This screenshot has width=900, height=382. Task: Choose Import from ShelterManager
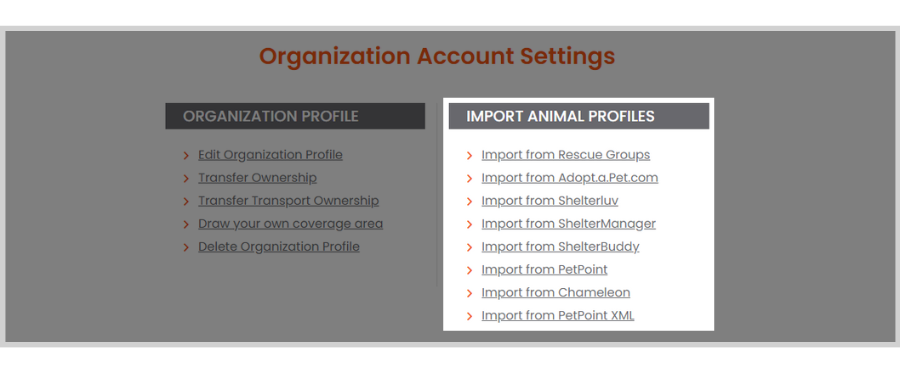coord(568,224)
